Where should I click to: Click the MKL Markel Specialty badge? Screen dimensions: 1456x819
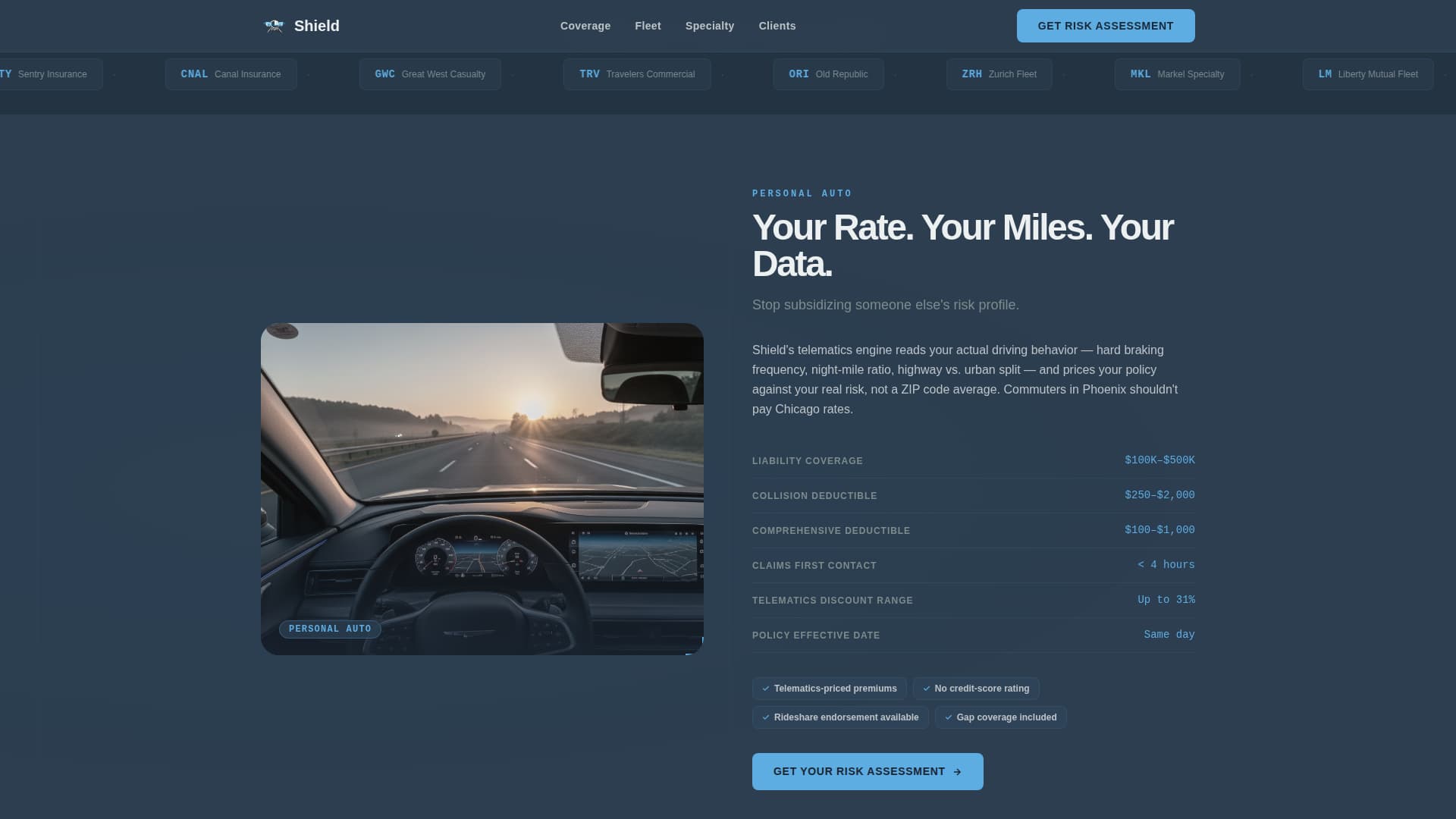1177,74
